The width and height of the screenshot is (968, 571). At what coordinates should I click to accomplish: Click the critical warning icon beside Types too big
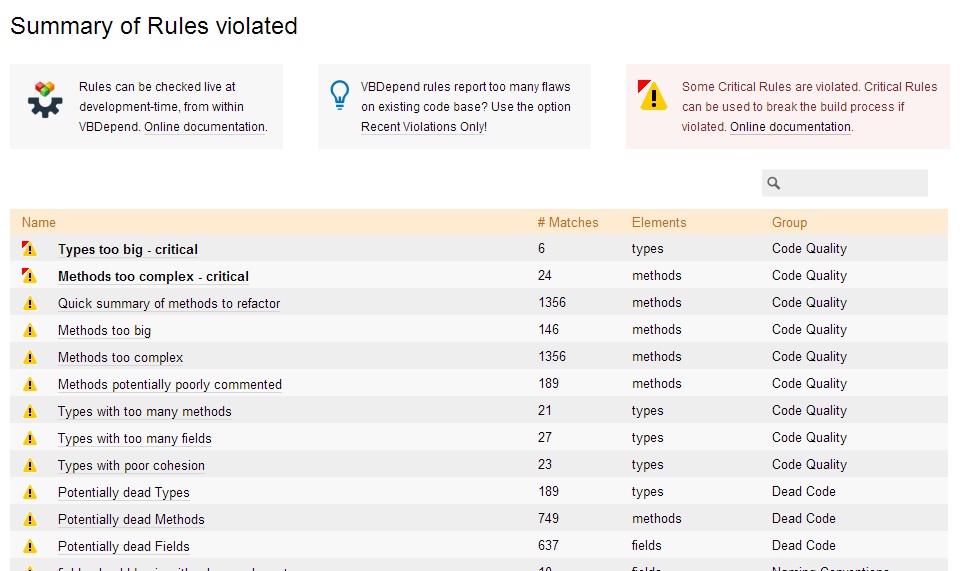[x=29, y=249]
